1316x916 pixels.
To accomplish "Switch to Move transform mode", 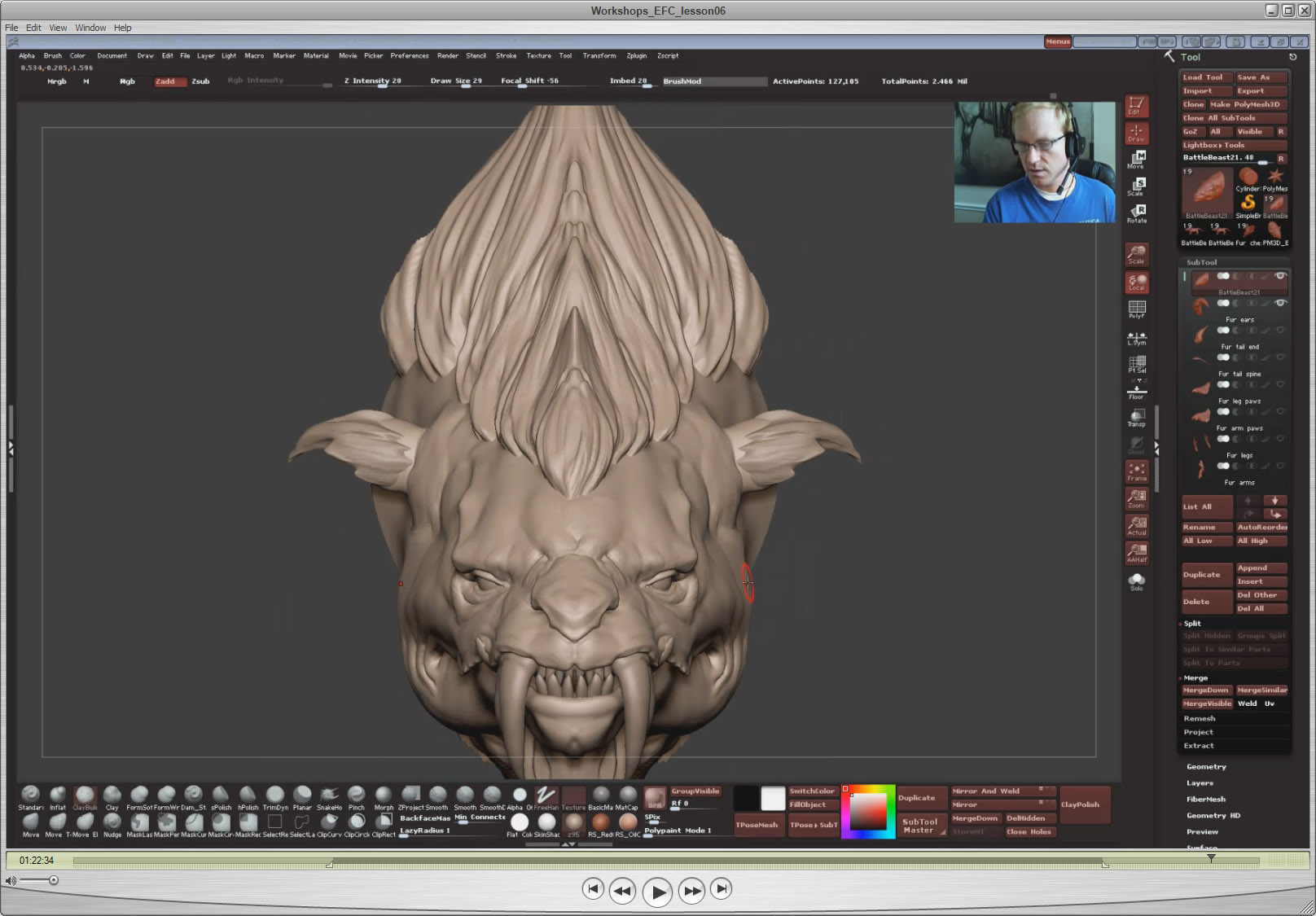I will [x=1137, y=160].
